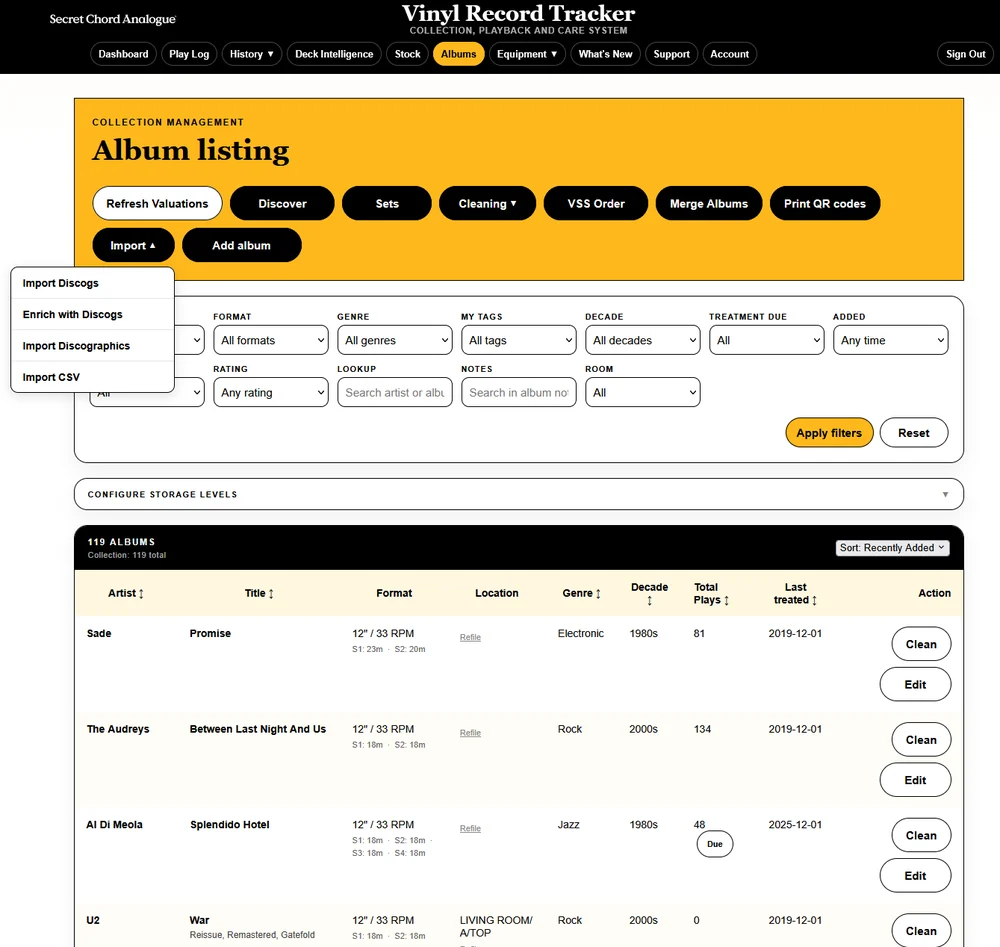
Task: Sort the album table by Artist
Action: (x=126, y=593)
